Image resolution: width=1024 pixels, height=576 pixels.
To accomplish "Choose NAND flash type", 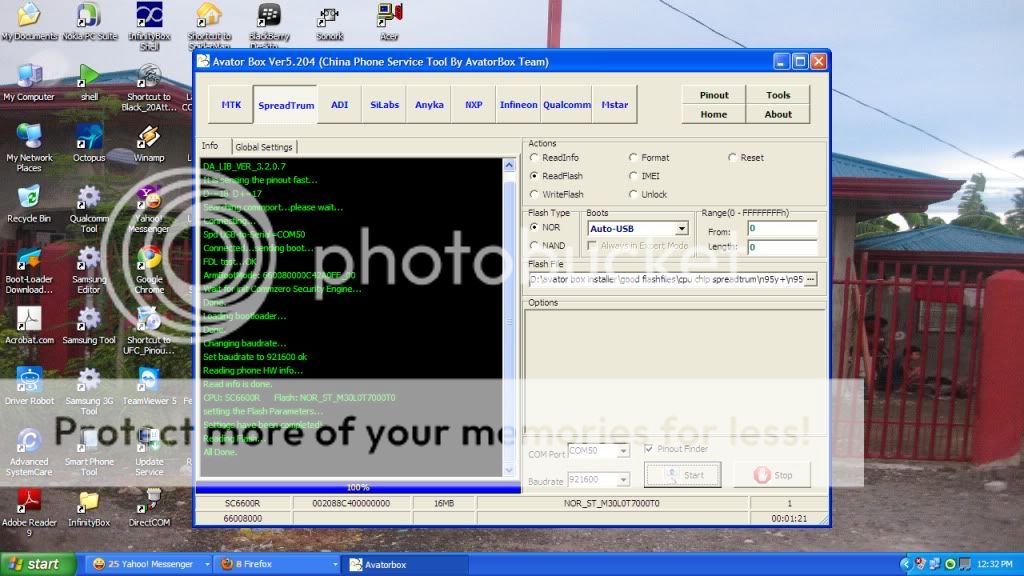I will tap(535, 245).
